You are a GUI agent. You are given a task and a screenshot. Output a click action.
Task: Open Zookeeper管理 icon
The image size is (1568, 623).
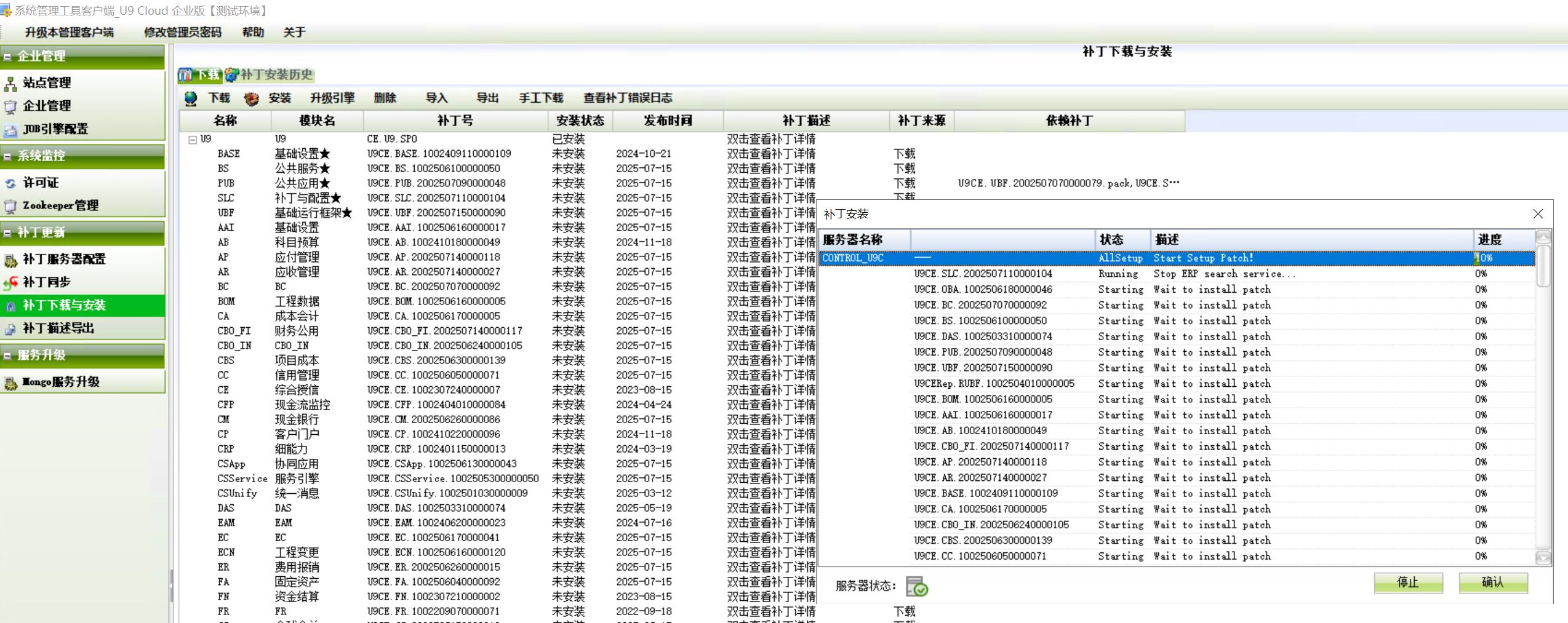click(10, 206)
